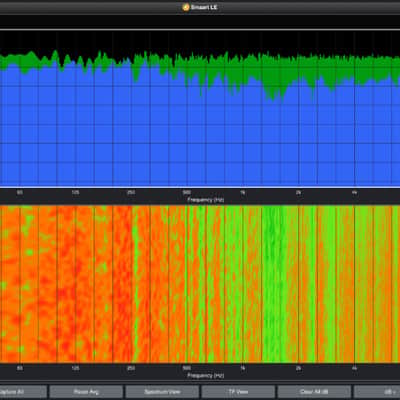
Task: Click the 4k tick on the RTA frequency axis
Action: 355,192
